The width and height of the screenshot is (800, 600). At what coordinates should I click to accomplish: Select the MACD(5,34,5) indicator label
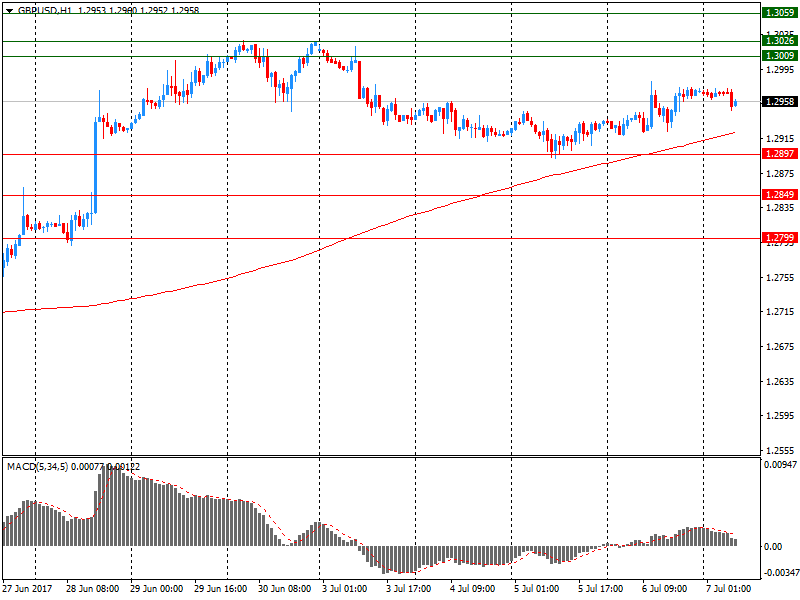[x=37, y=466]
